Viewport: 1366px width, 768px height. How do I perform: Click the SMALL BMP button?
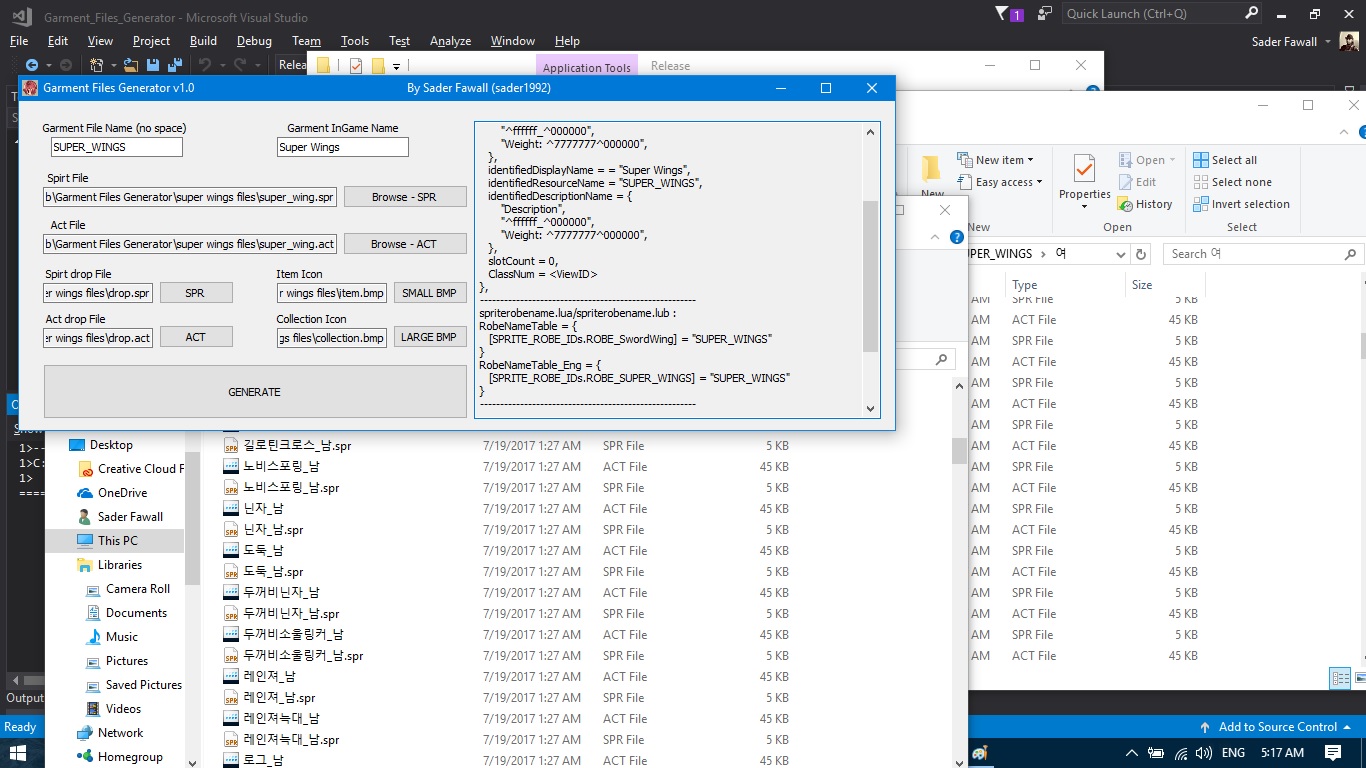[430, 293]
